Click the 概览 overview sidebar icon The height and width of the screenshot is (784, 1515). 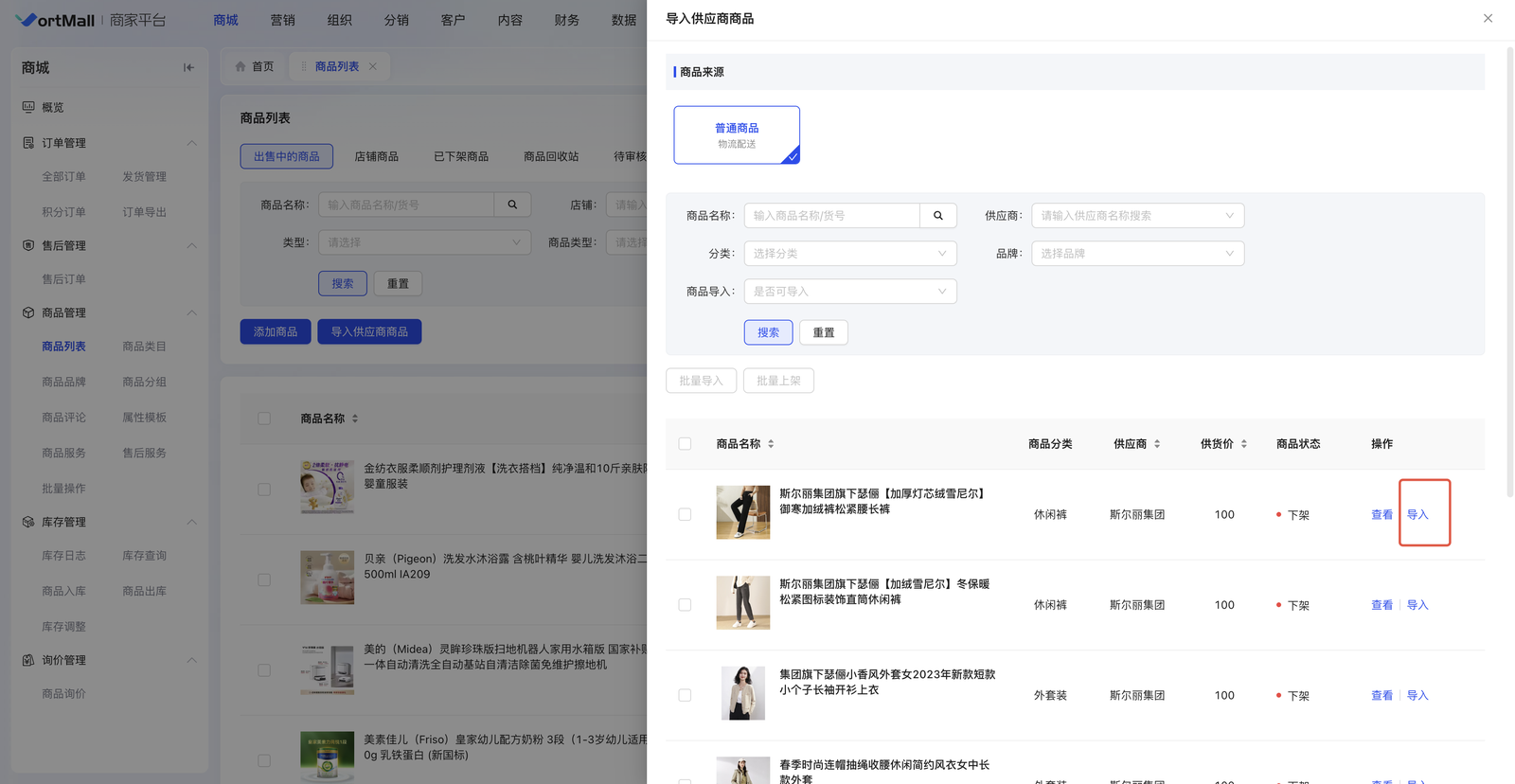tap(28, 107)
